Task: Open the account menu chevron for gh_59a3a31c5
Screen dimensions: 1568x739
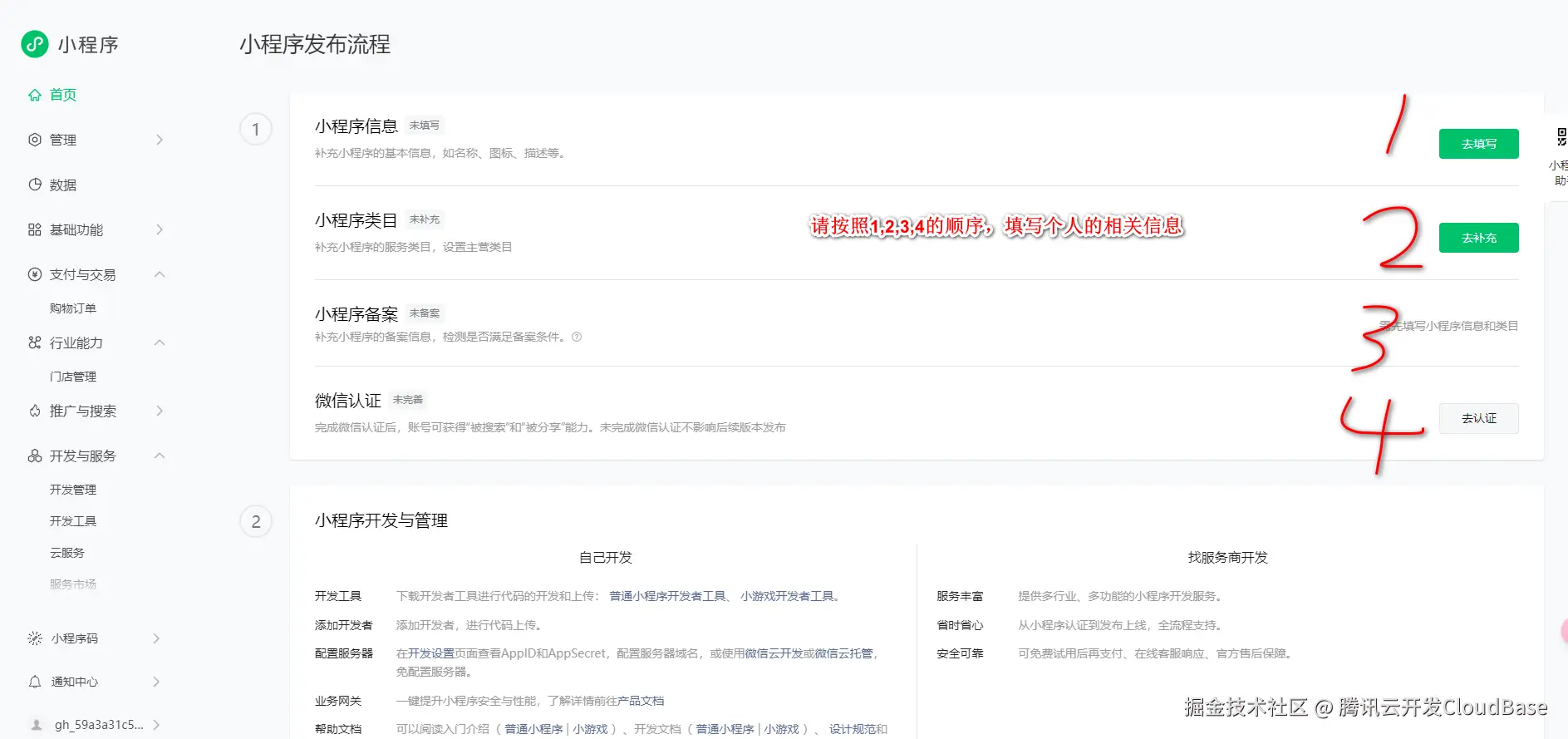Action: click(x=157, y=725)
